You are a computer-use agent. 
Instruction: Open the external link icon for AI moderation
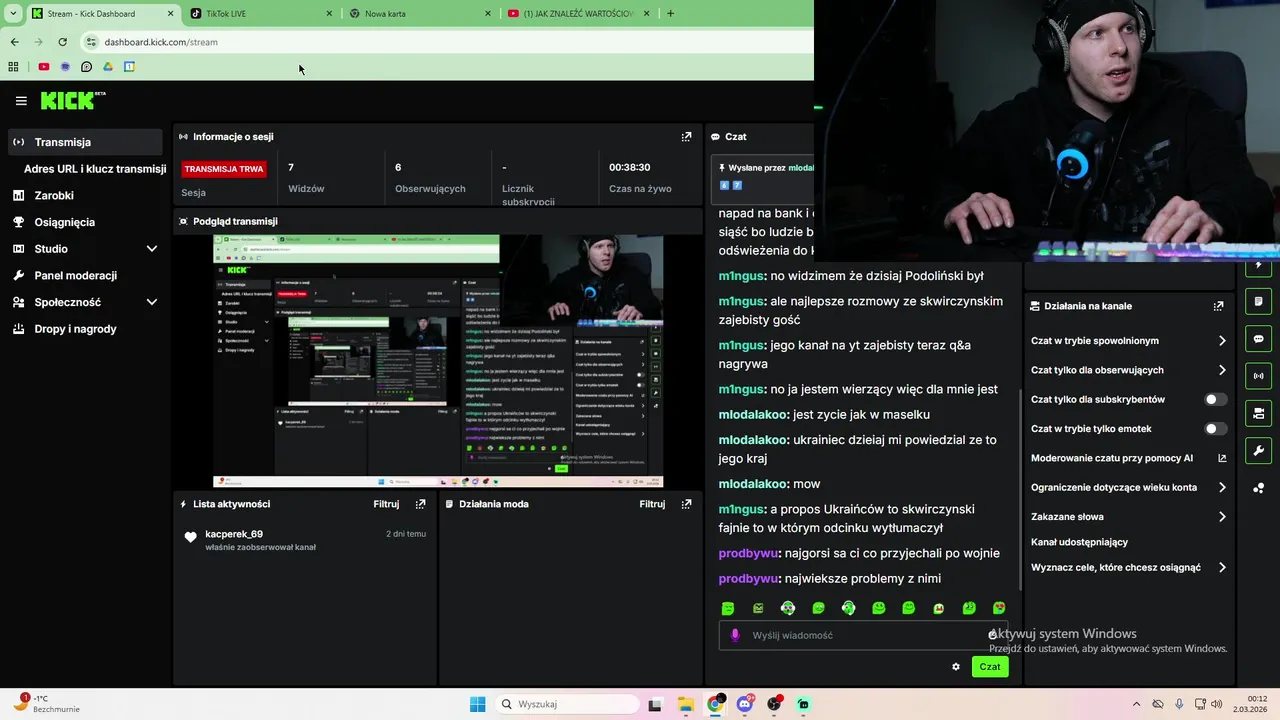click(x=1222, y=458)
